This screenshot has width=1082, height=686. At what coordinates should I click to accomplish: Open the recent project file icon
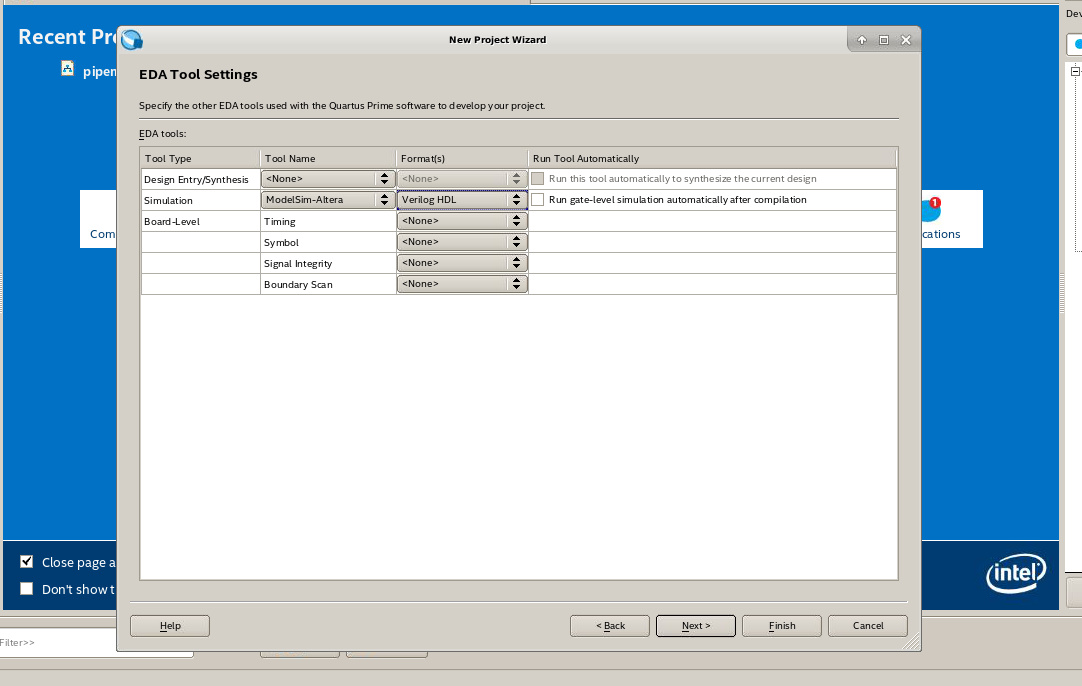click(x=67, y=69)
